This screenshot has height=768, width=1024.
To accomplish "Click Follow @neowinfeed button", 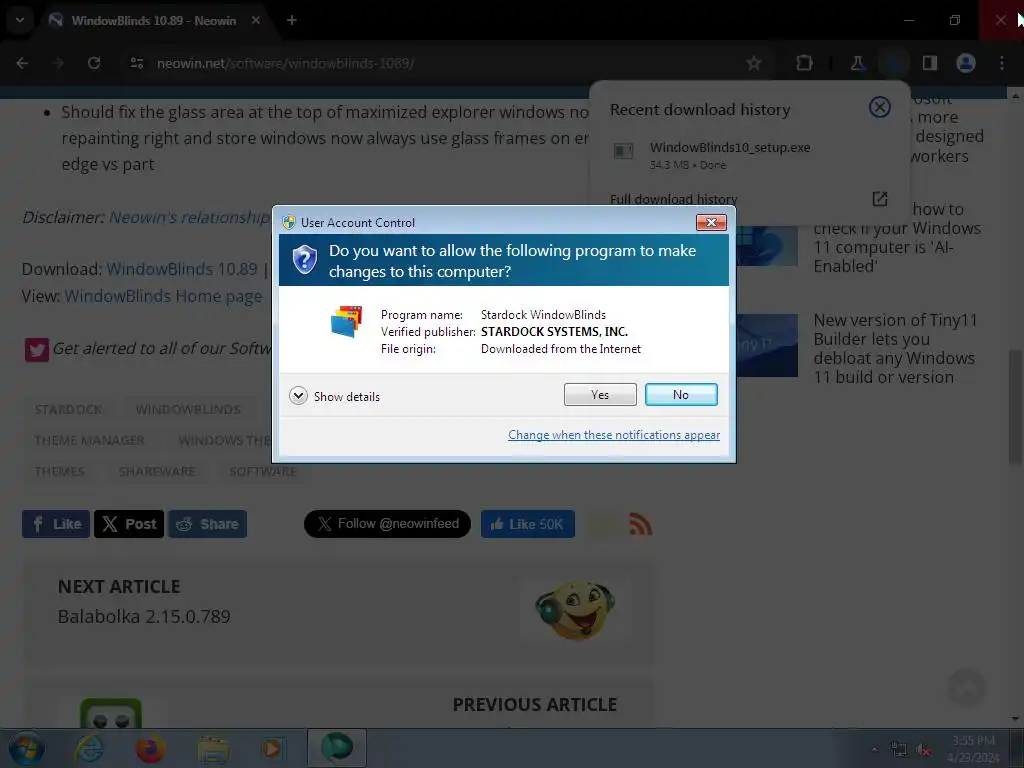I will pos(387,524).
